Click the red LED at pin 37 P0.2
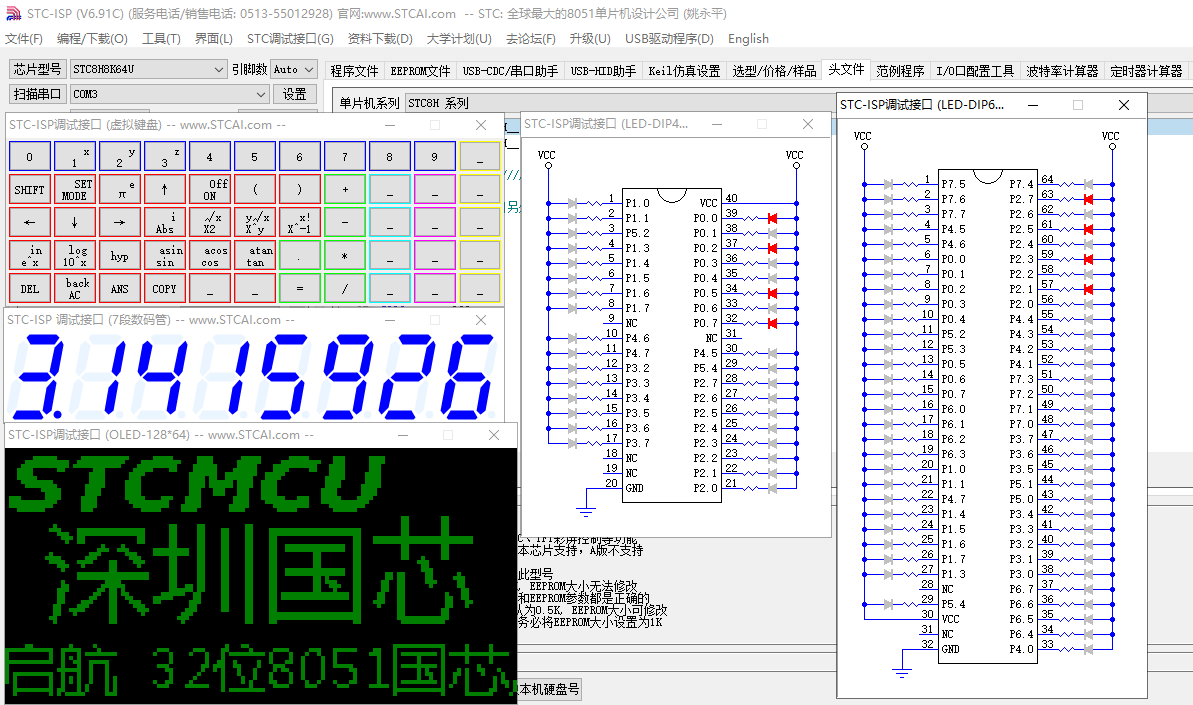This screenshot has width=1193, height=705. (772, 248)
